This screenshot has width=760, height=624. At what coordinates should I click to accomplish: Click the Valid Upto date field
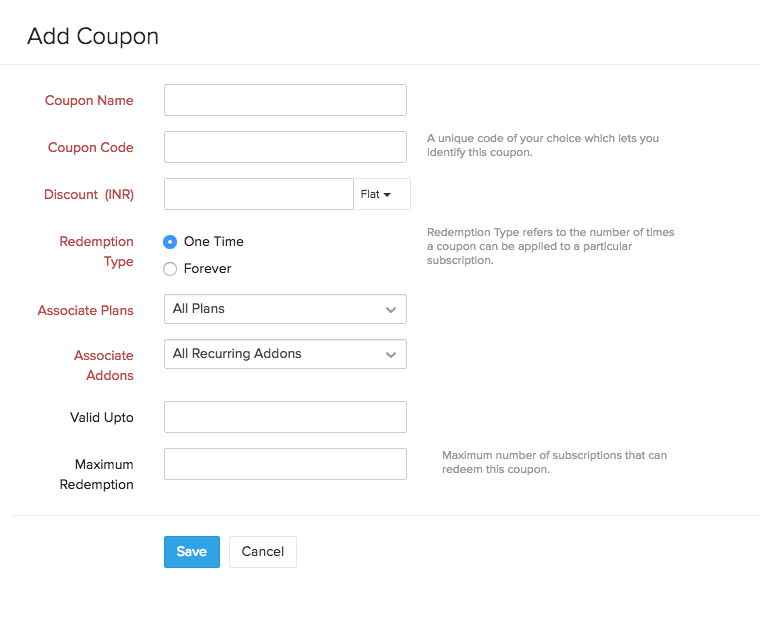(285, 417)
